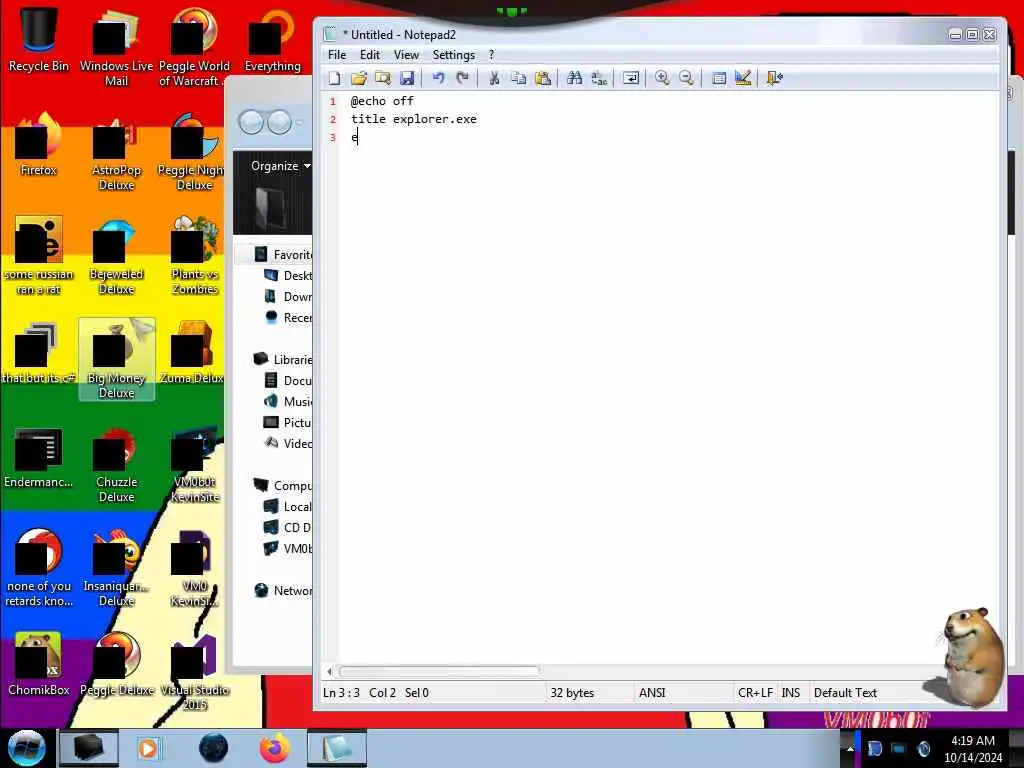Click line number 3 in the margin

pos(332,137)
